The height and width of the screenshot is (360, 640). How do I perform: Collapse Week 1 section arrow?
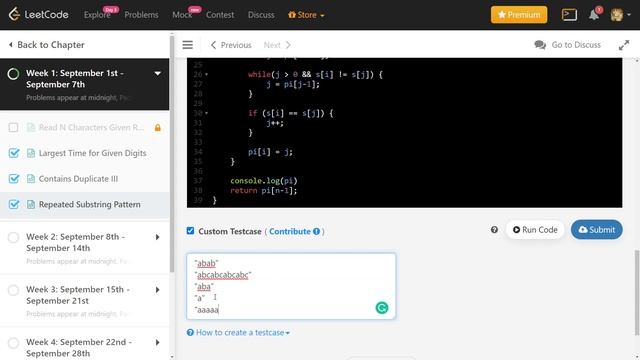click(158, 73)
